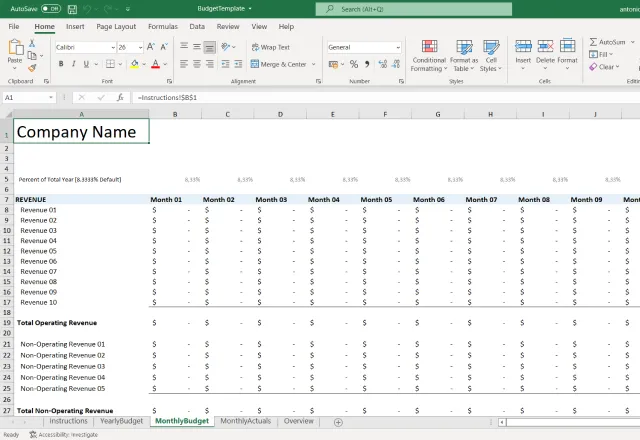Apply Percent Style
640x440 pixels.
pos(354,64)
